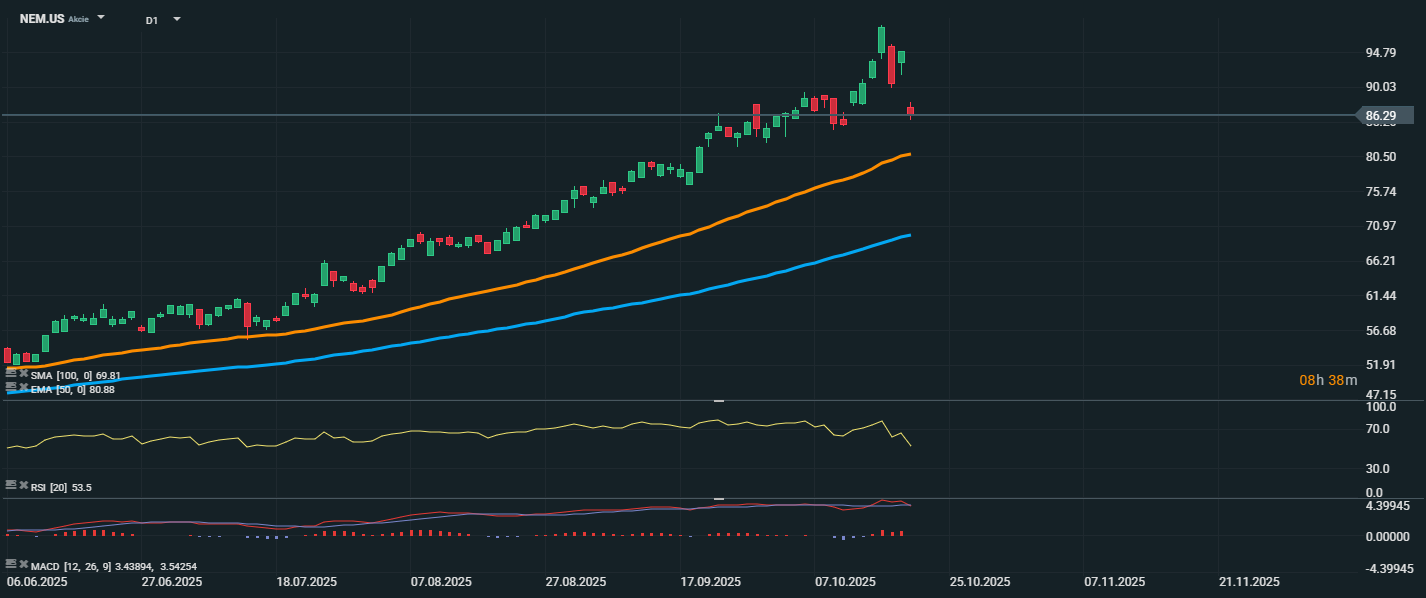This screenshot has height=598, width=1426.
Task: Grab the resize handle above the RSI panel
Action: [x=718, y=400]
